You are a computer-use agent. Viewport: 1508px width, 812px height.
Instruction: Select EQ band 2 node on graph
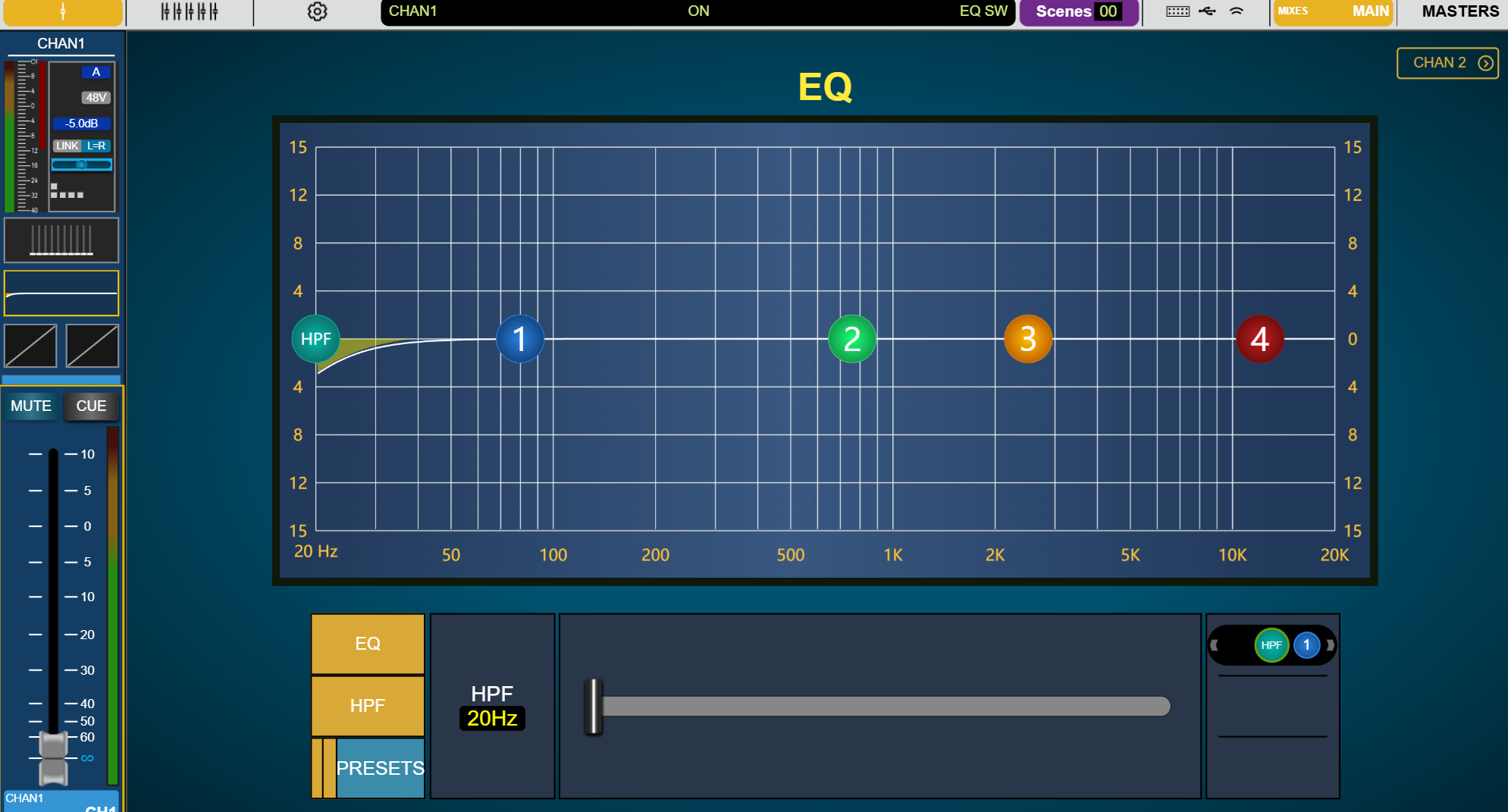(x=852, y=339)
